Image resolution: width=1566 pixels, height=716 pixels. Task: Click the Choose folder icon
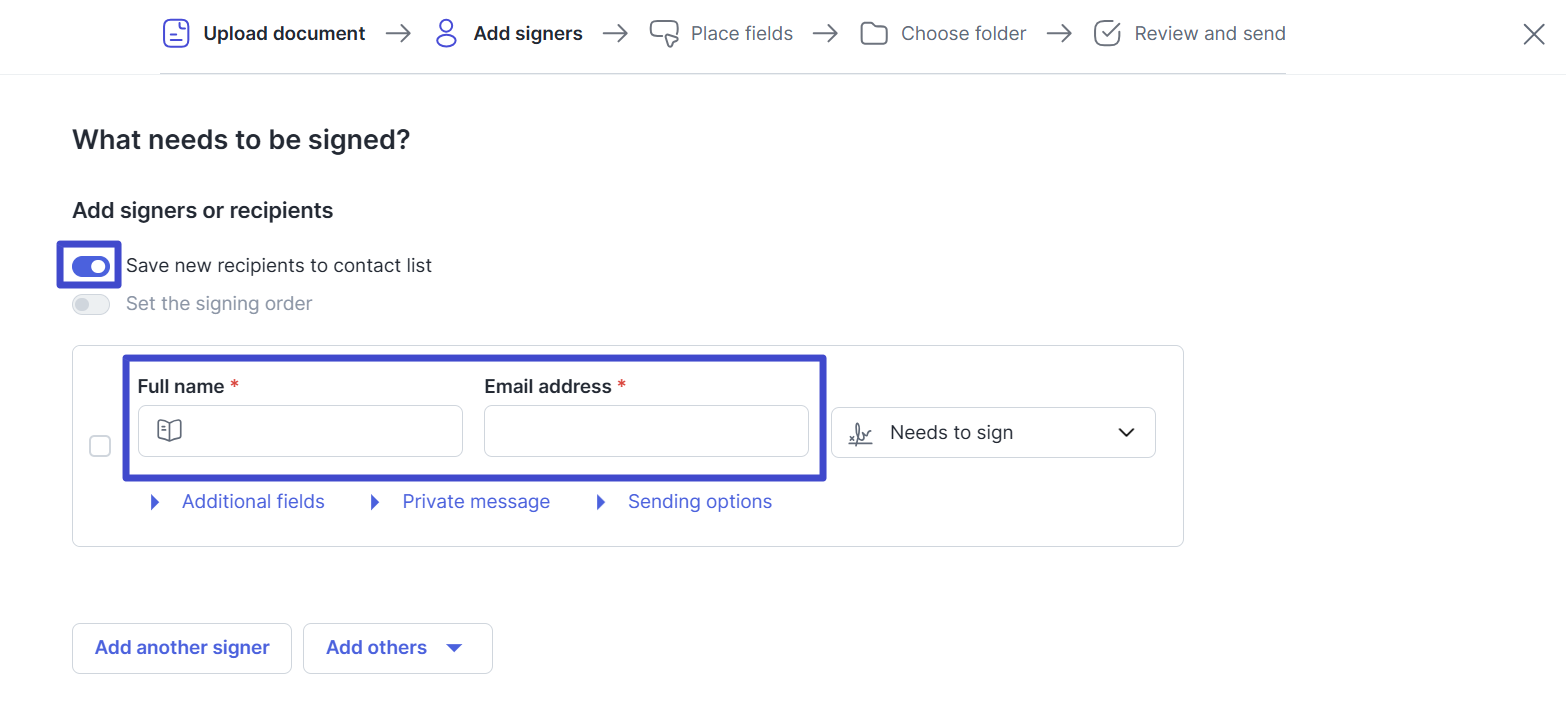click(x=874, y=34)
